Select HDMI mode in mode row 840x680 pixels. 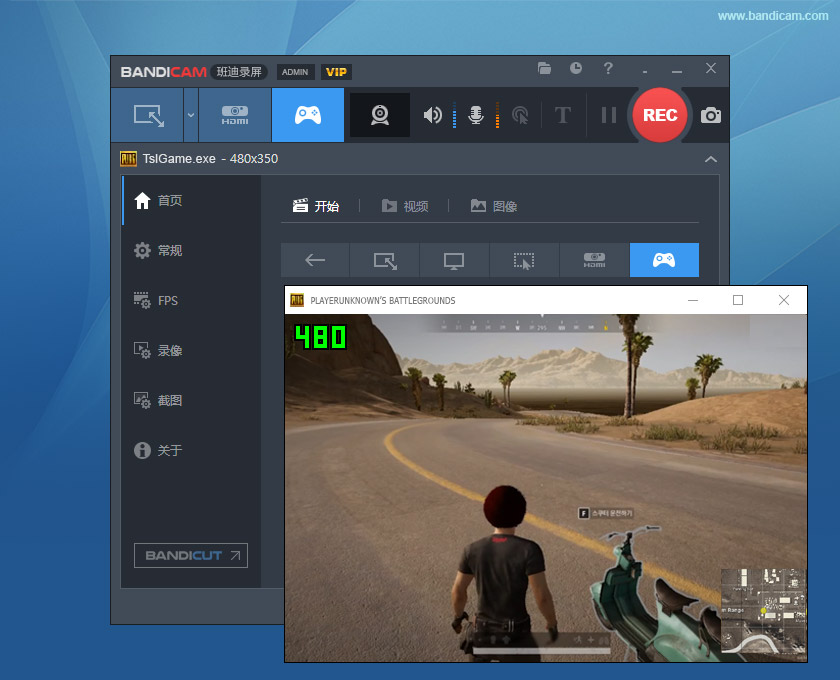[x=595, y=260]
